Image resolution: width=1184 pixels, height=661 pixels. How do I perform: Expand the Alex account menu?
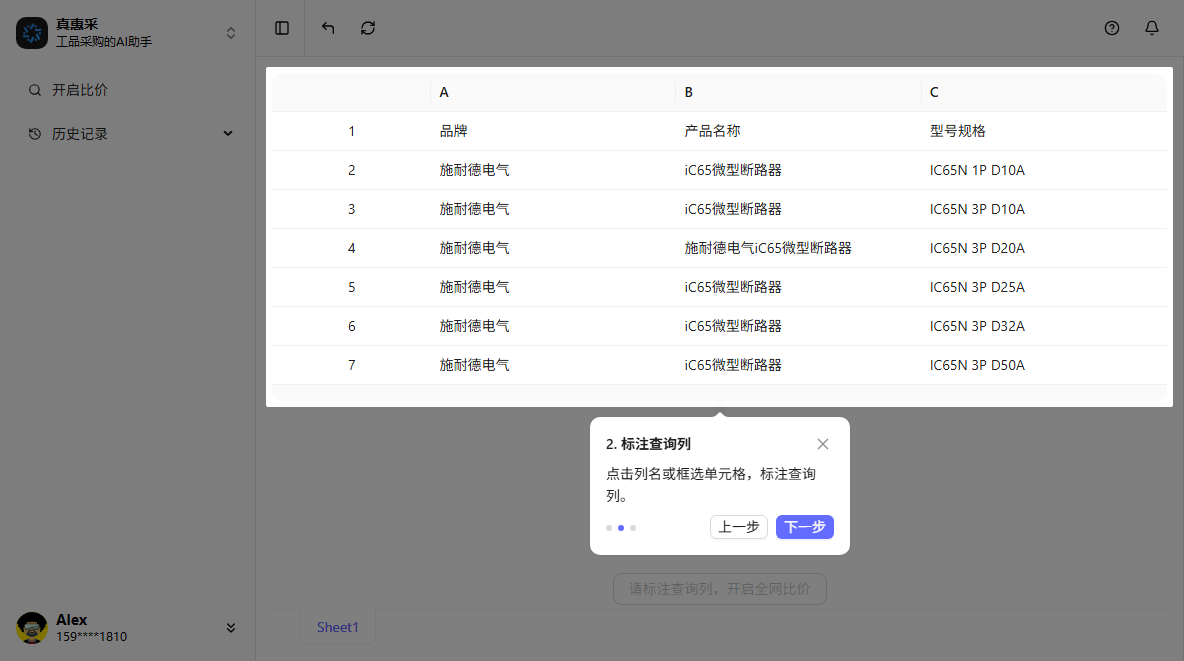pyautogui.click(x=231, y=628)
